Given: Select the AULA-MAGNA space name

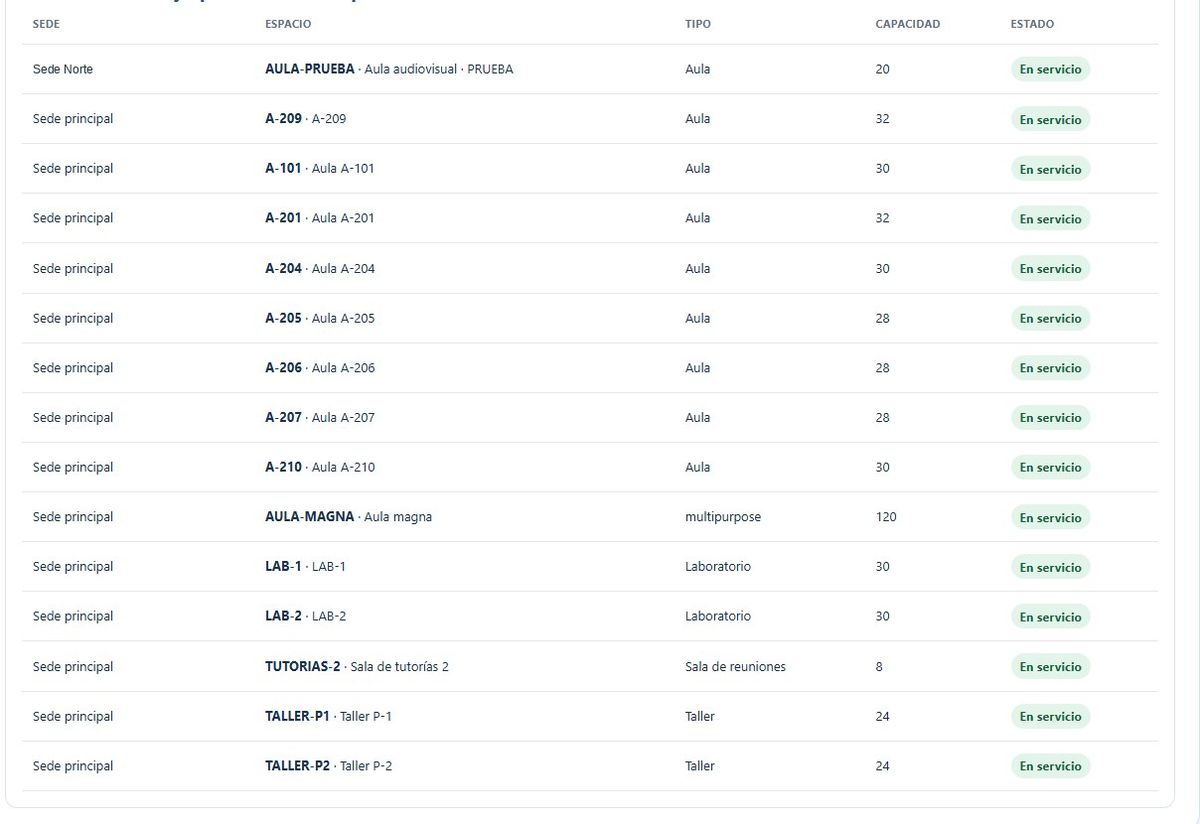Looking at the screenshot, I should point(309,517).
